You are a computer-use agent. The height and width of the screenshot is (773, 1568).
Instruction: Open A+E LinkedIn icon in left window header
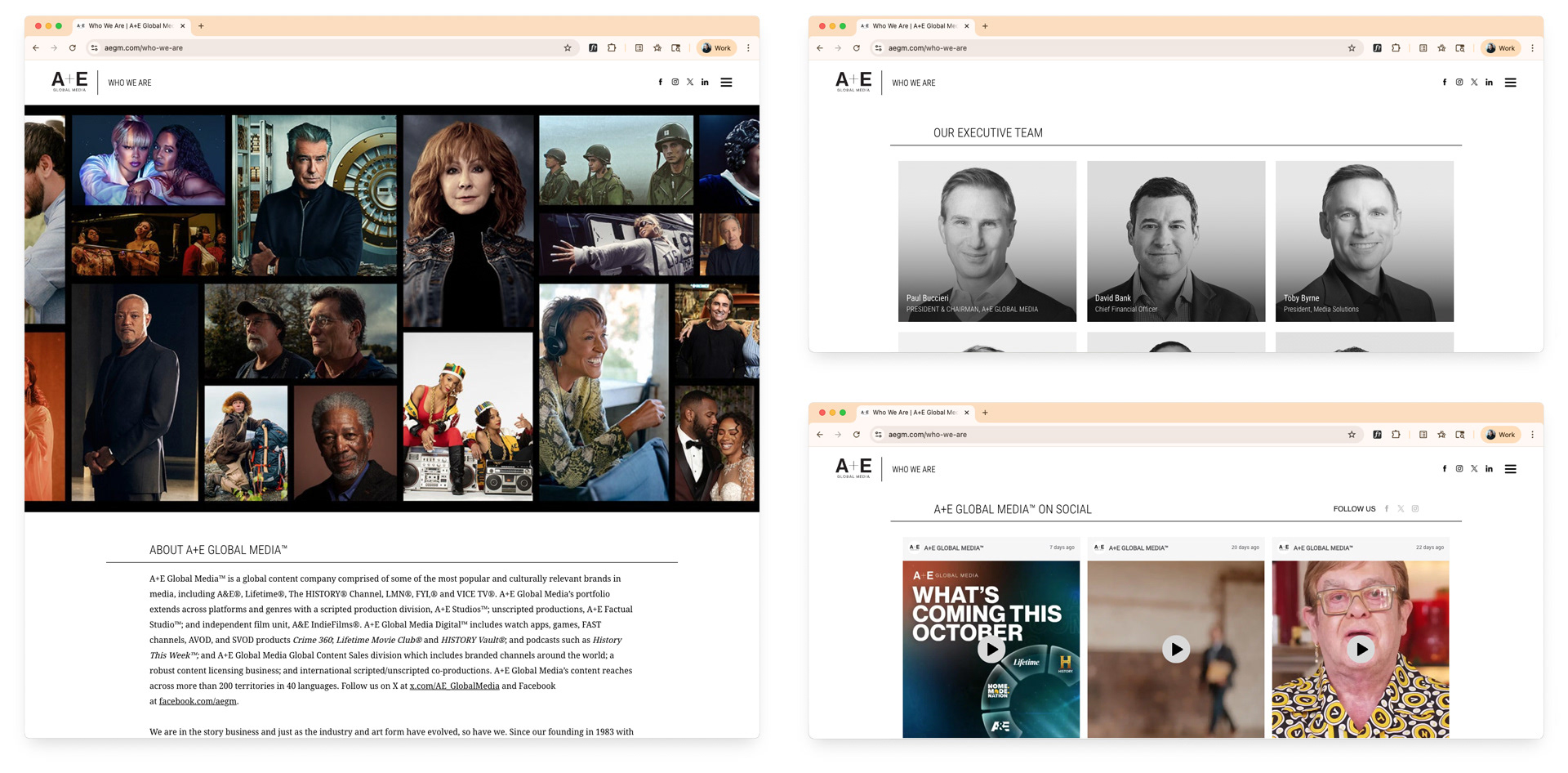click(705, 83)
